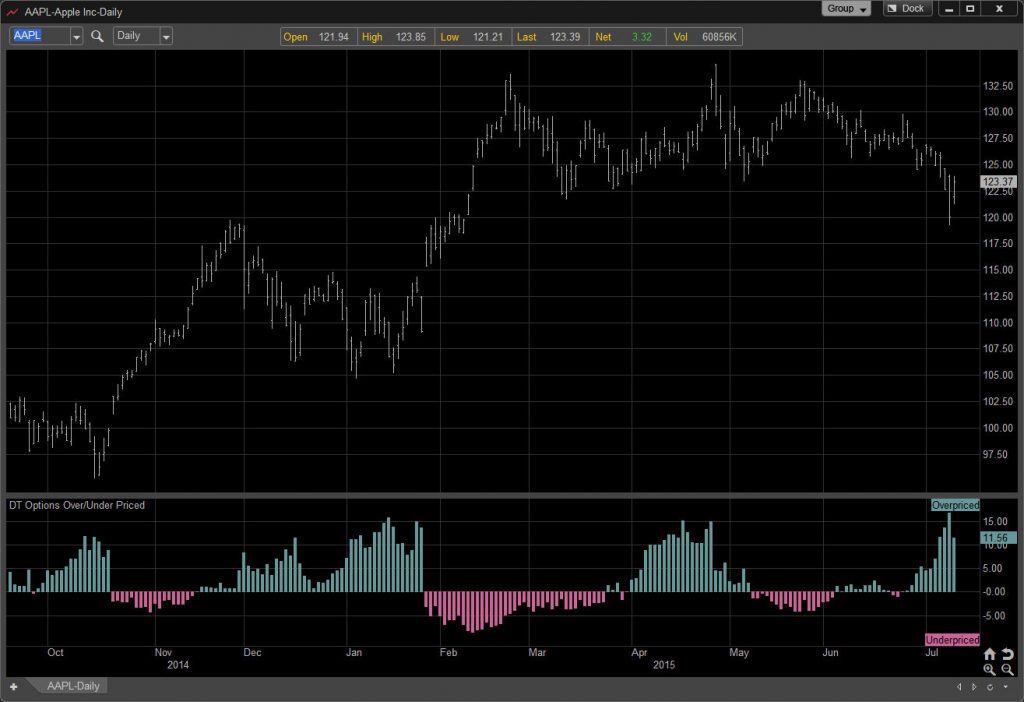
Task: Click the undo zoom arrow icon
Action: point(1008,654)
